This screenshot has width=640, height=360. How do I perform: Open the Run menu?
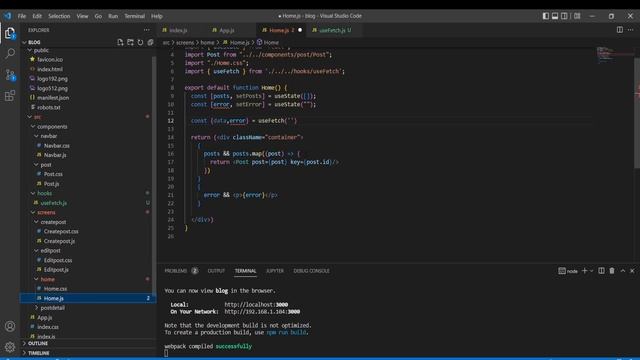pos(113,16)
